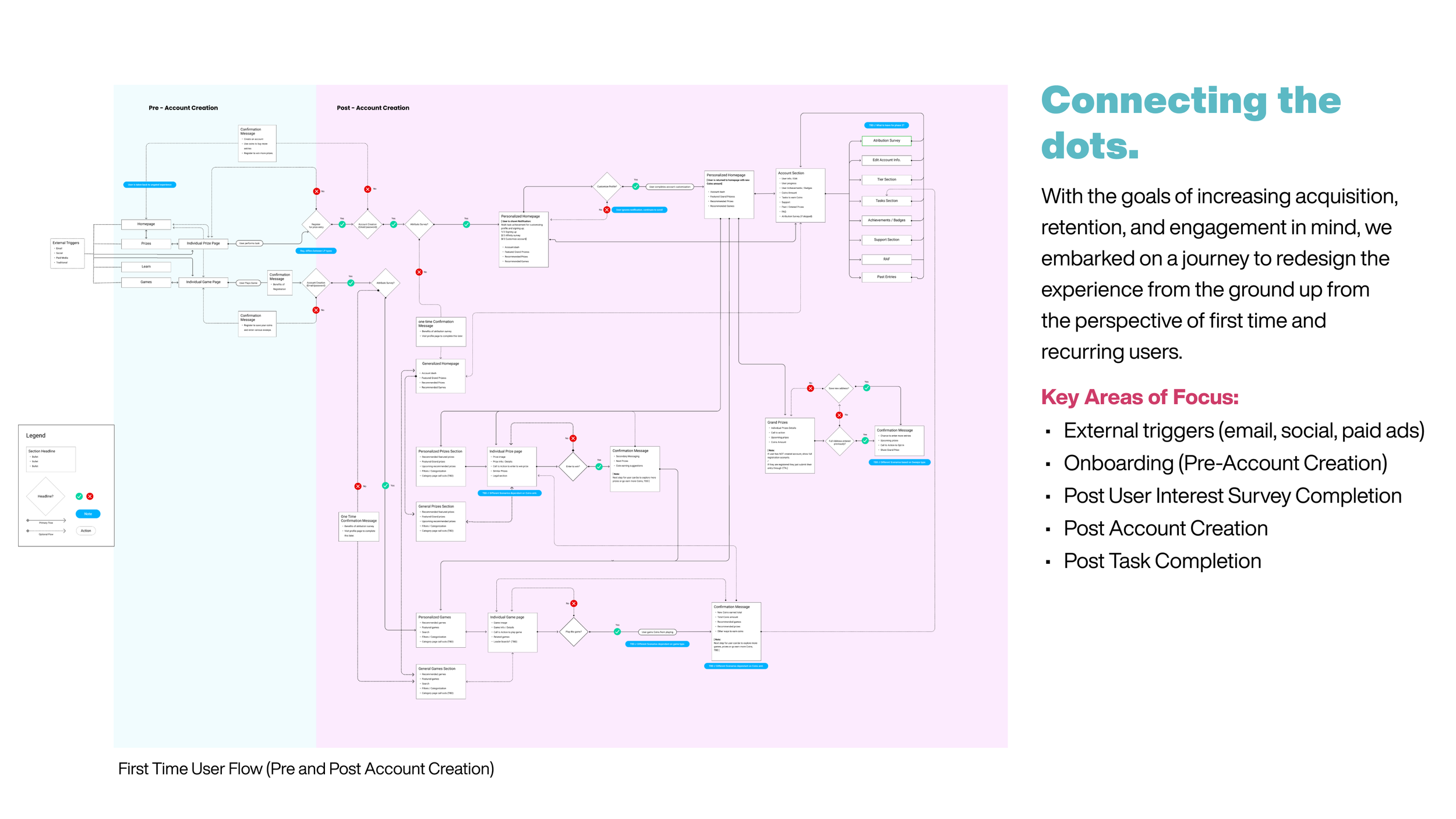Click the blue Note pill in legend
The width and height of the screenshot is (1456, 819).
88,514
